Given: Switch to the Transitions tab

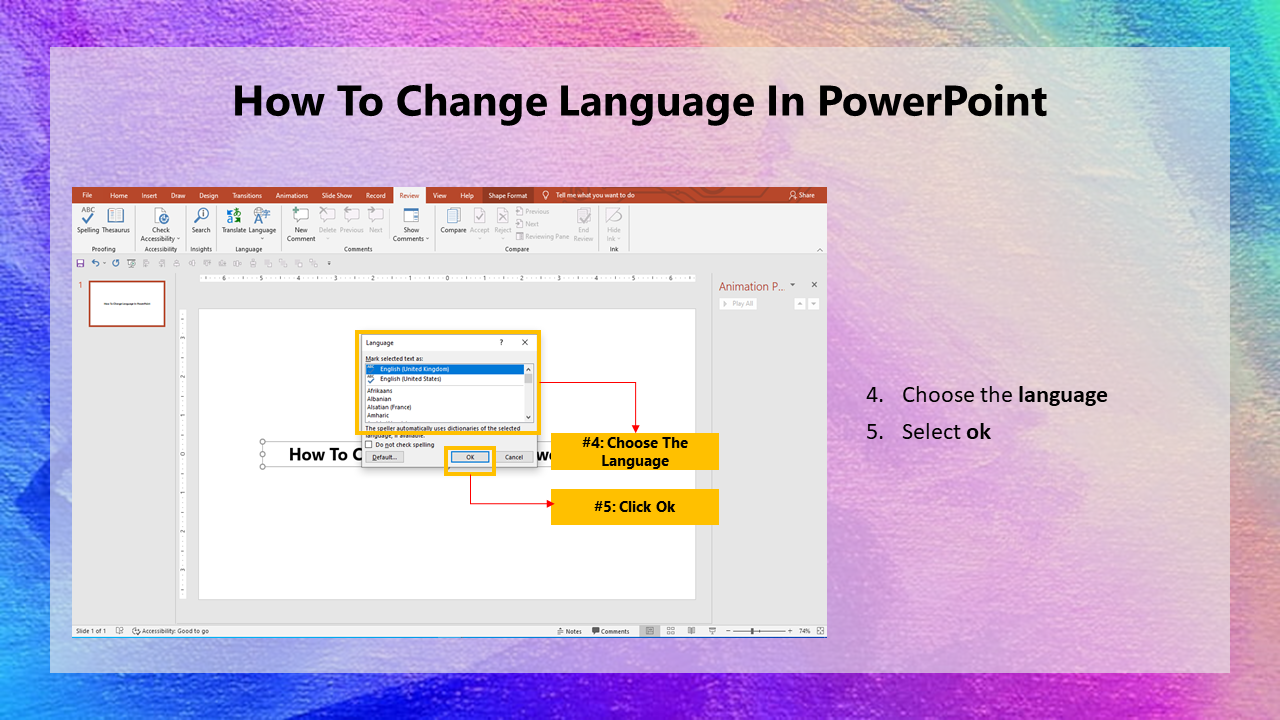Looking at the screenshot, I should (247, 195).
